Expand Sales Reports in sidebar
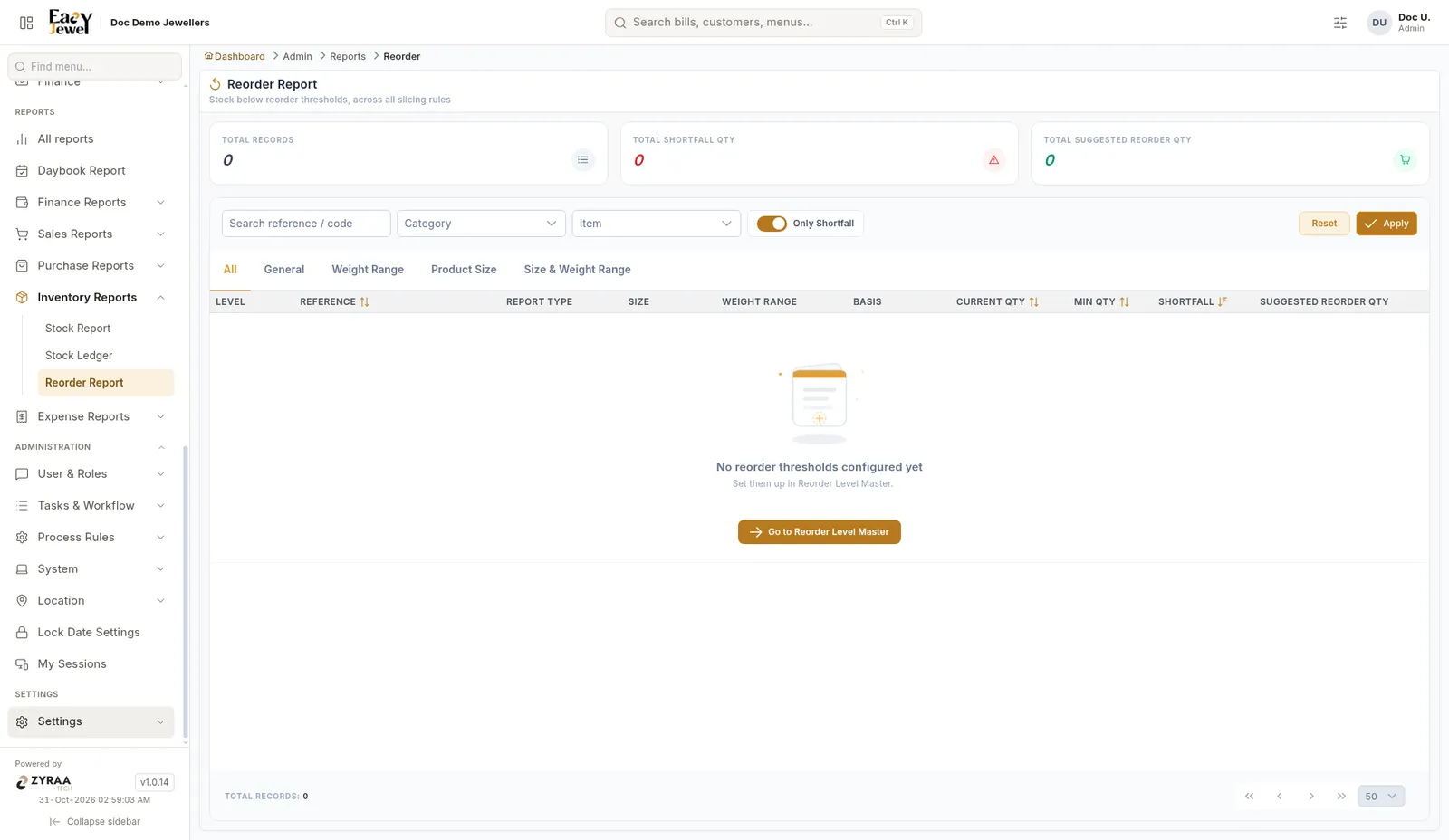Viewport: 1449px width, 840px height. (x=91, y=234)
